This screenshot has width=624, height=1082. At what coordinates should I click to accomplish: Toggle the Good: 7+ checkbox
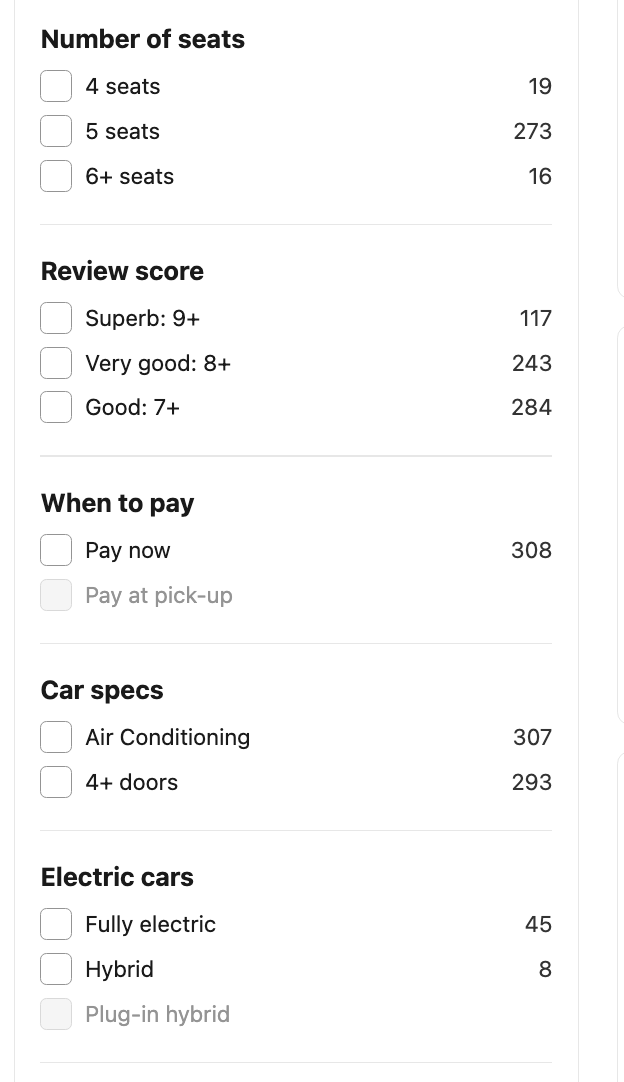coord(56,407)
